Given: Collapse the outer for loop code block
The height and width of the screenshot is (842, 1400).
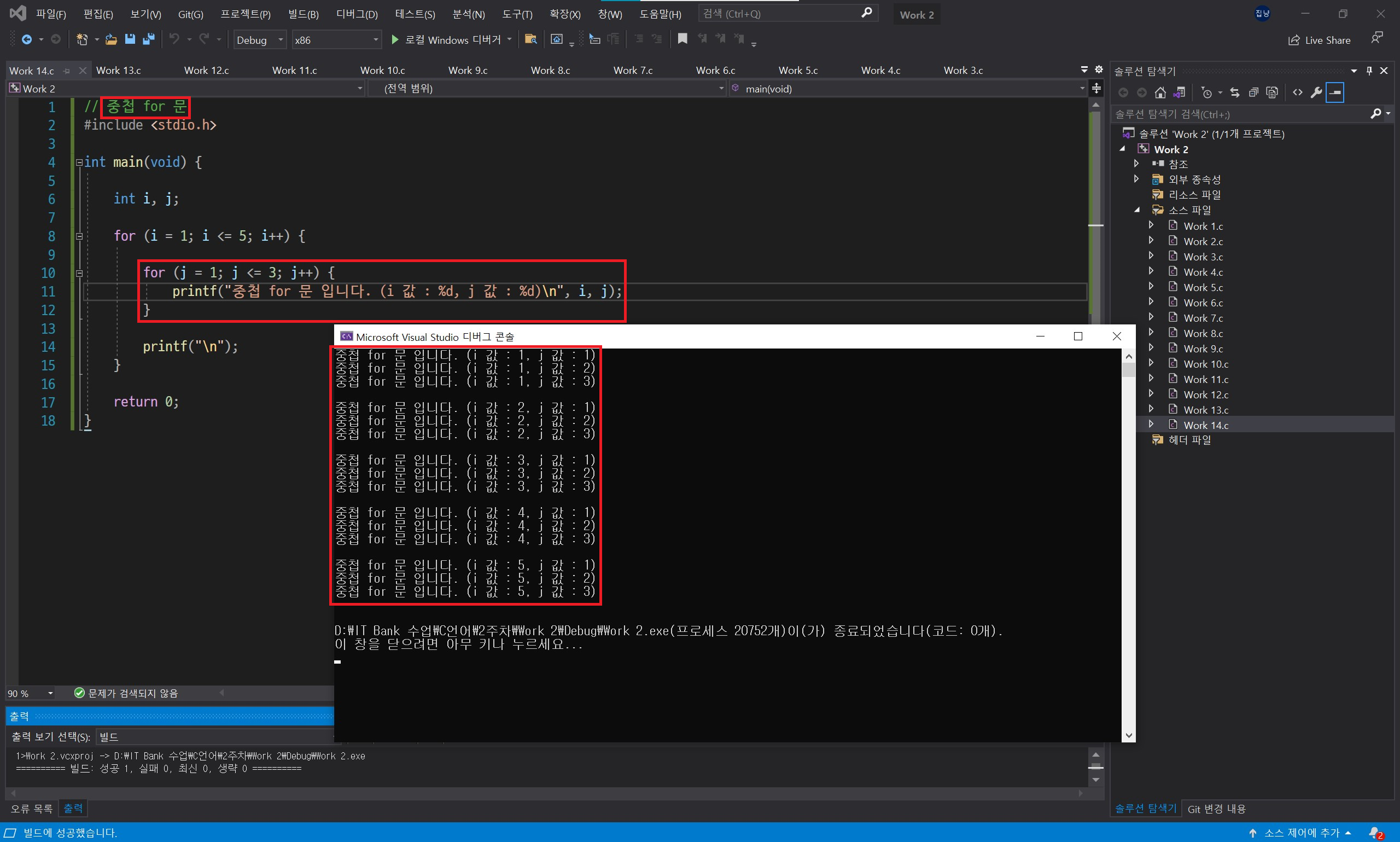Looking at the screenshot, I should click(79, 236).
